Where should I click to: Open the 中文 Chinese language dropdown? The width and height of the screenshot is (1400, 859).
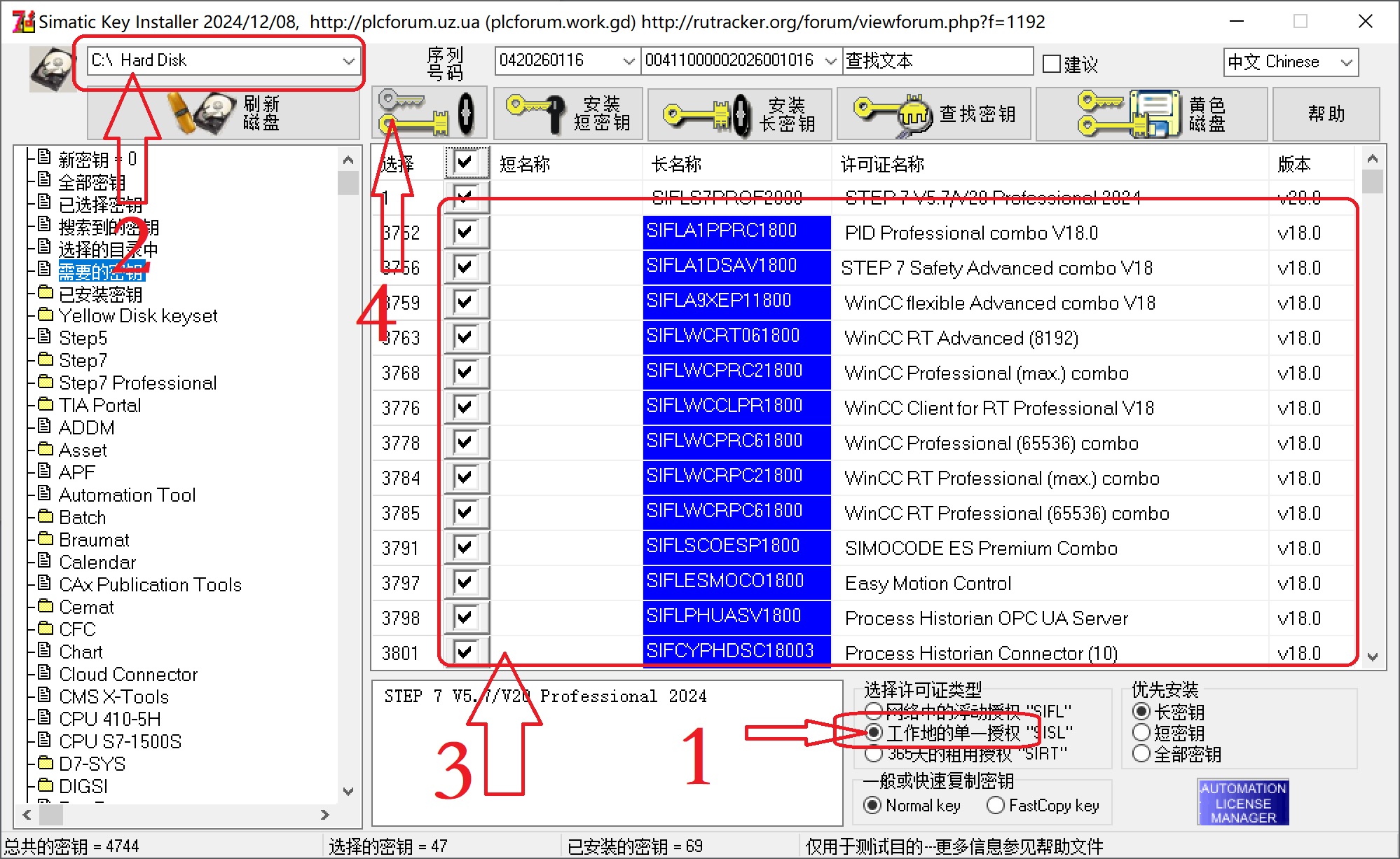coord(1345,62)
